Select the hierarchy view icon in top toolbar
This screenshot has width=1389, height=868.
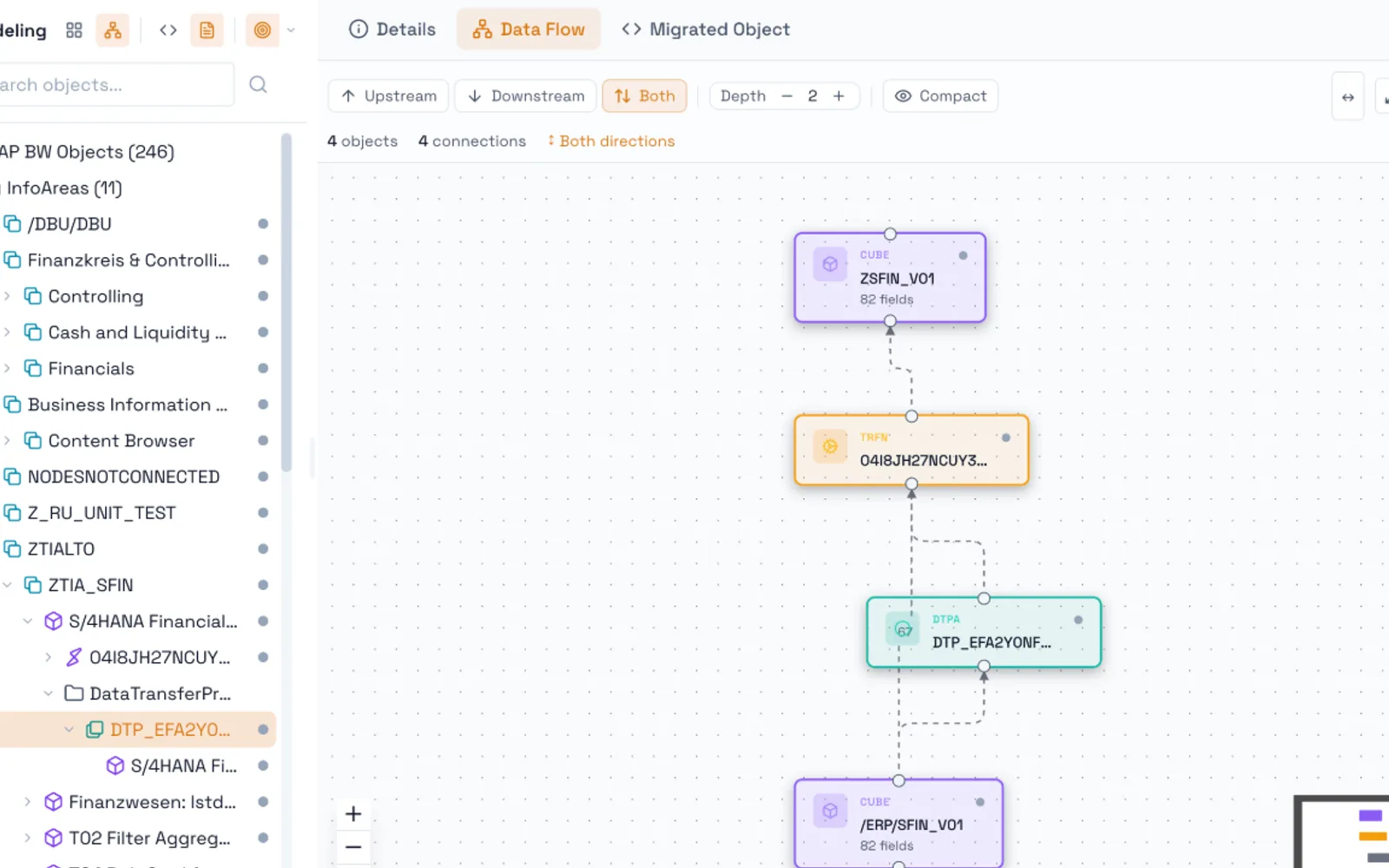pyautogui.click(x=113, y=30)
